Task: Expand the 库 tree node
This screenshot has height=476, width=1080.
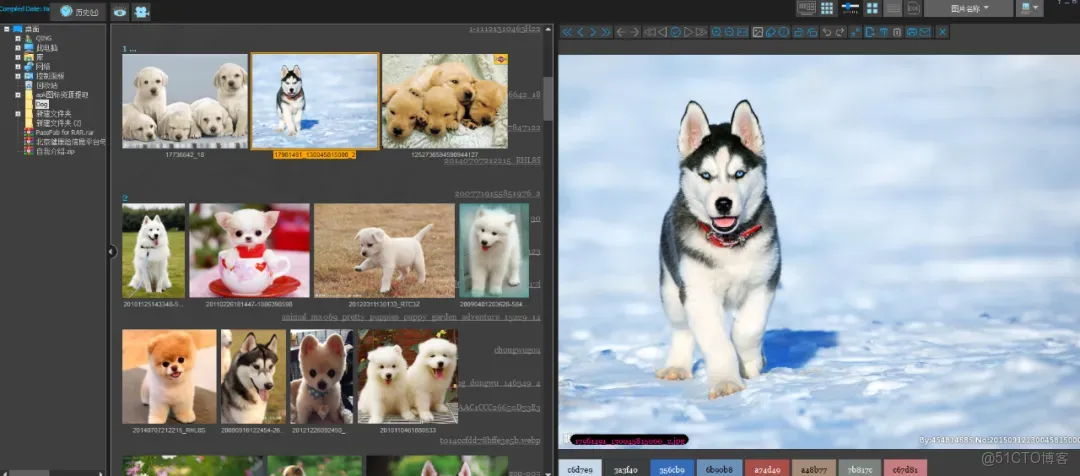Action: pyautogui.click(x=18, y=57)
